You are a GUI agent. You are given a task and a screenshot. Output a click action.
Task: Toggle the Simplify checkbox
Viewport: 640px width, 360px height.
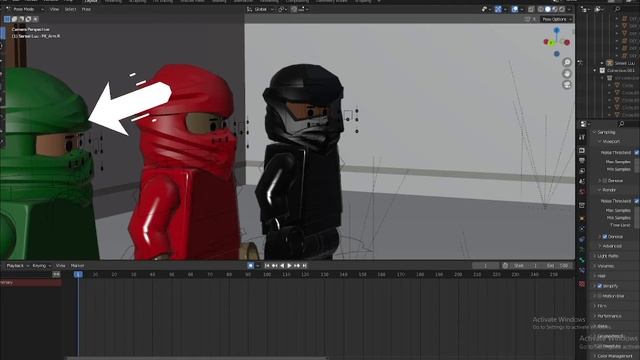click(x=600, y=286)
